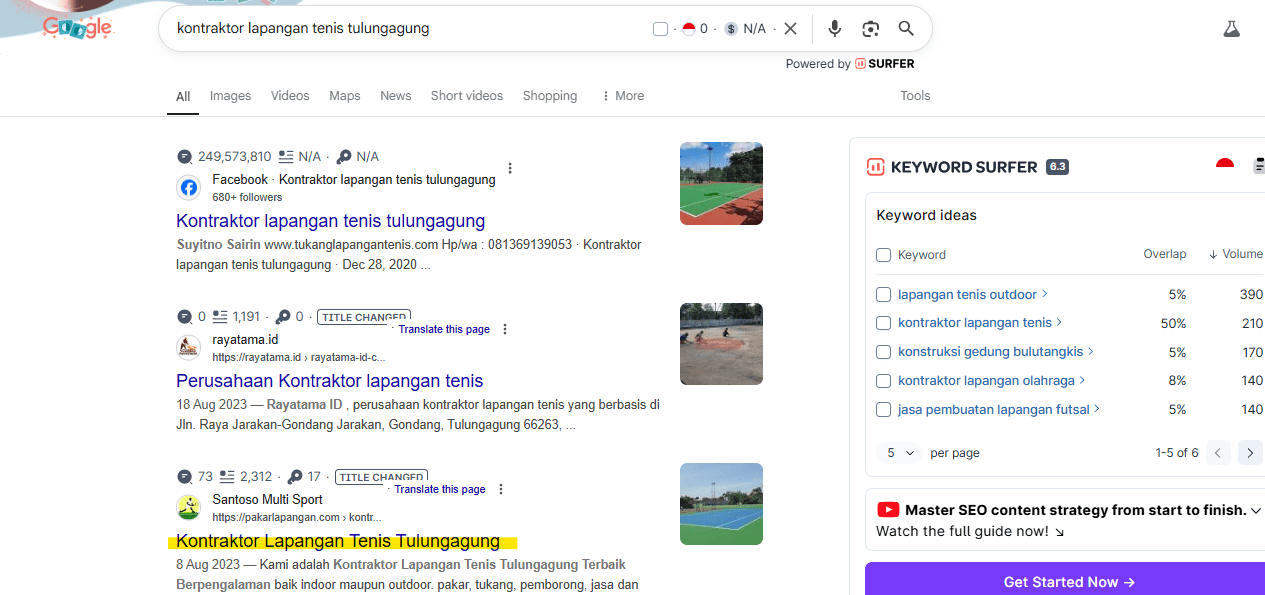Open 'Perusahaan Kontraktor lapangan tenis' result link

[x=329, y=381]
